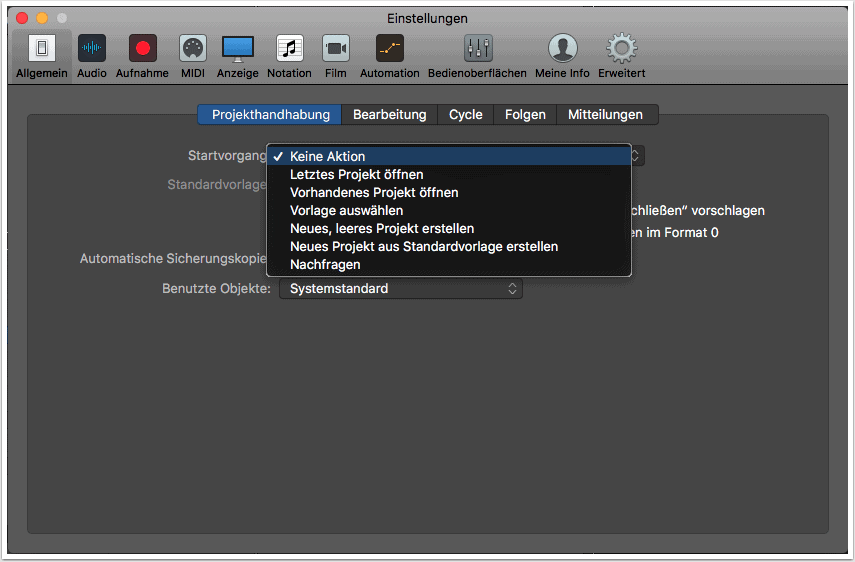Viewport: 855px width, 562px height.
Task: Pick "Nachfragen" in the startup menu
Action: pyautogui.click(x=325, y=265)
